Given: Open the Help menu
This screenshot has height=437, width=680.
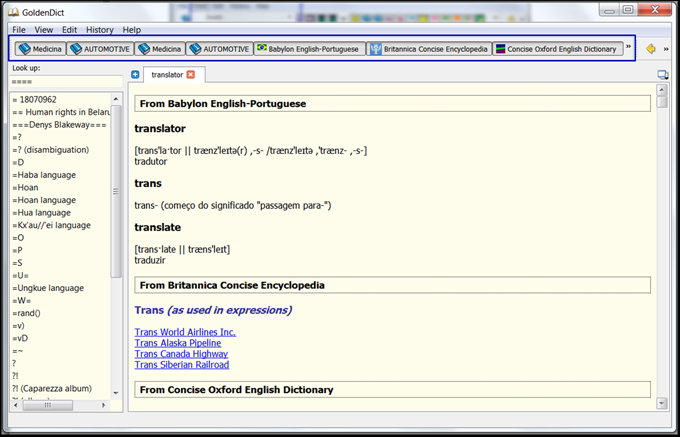Looking at the screenshot, I should [x=131, y=29].
